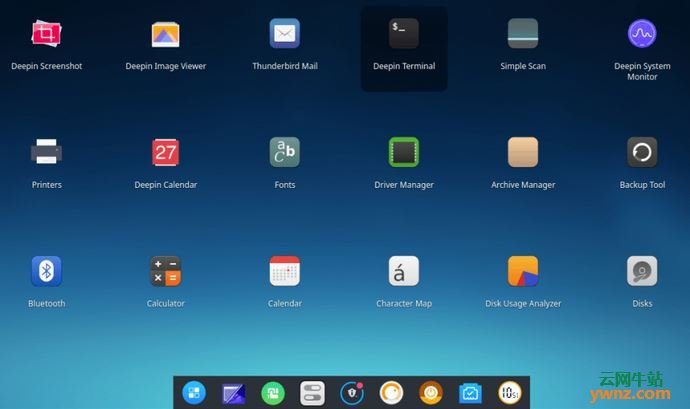690x409 pixels.
Task: Open Thunderbird Mail
Action: [x=285, y=33]
